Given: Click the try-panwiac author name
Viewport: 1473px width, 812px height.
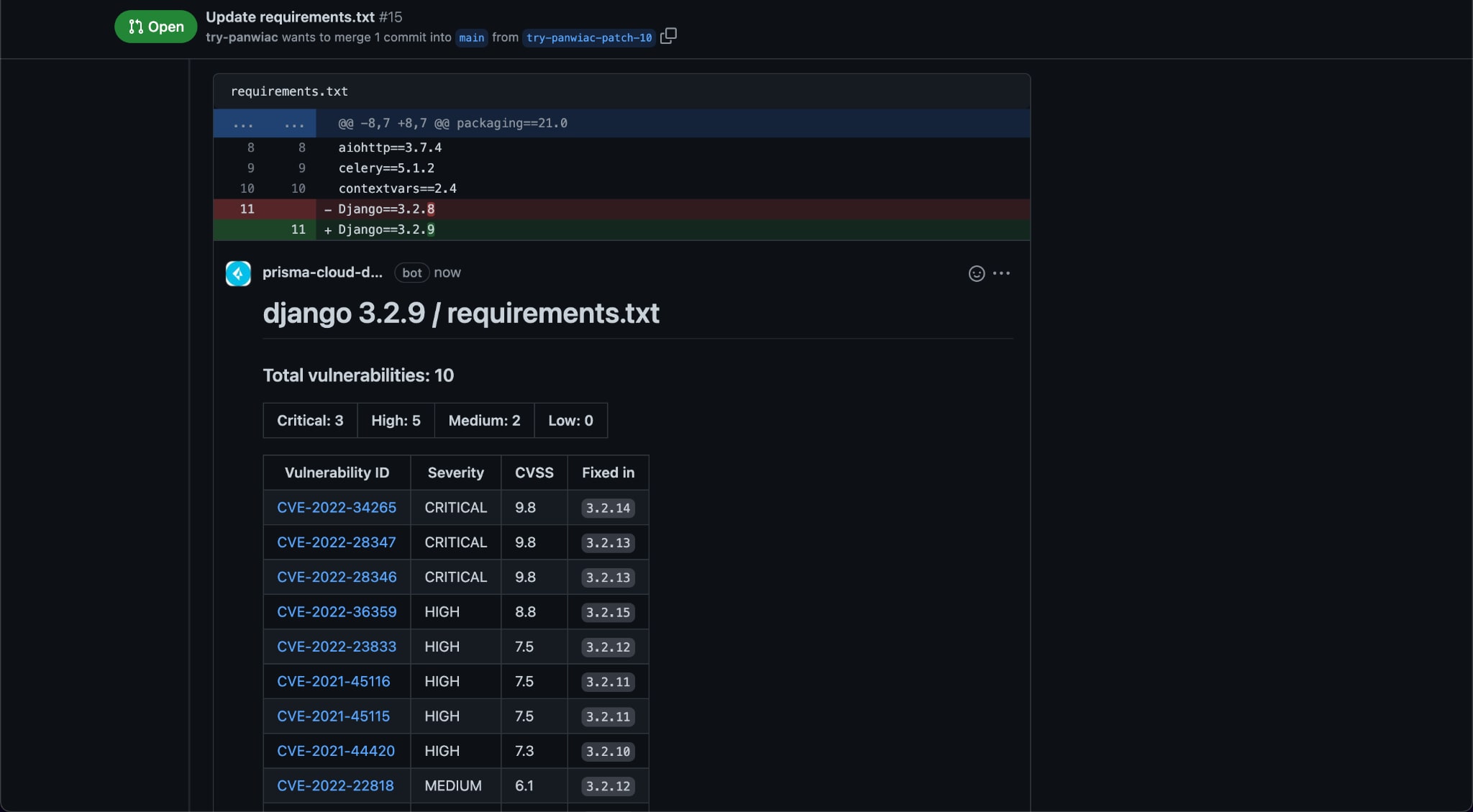Looking at the screenshot, I should 242,37.
